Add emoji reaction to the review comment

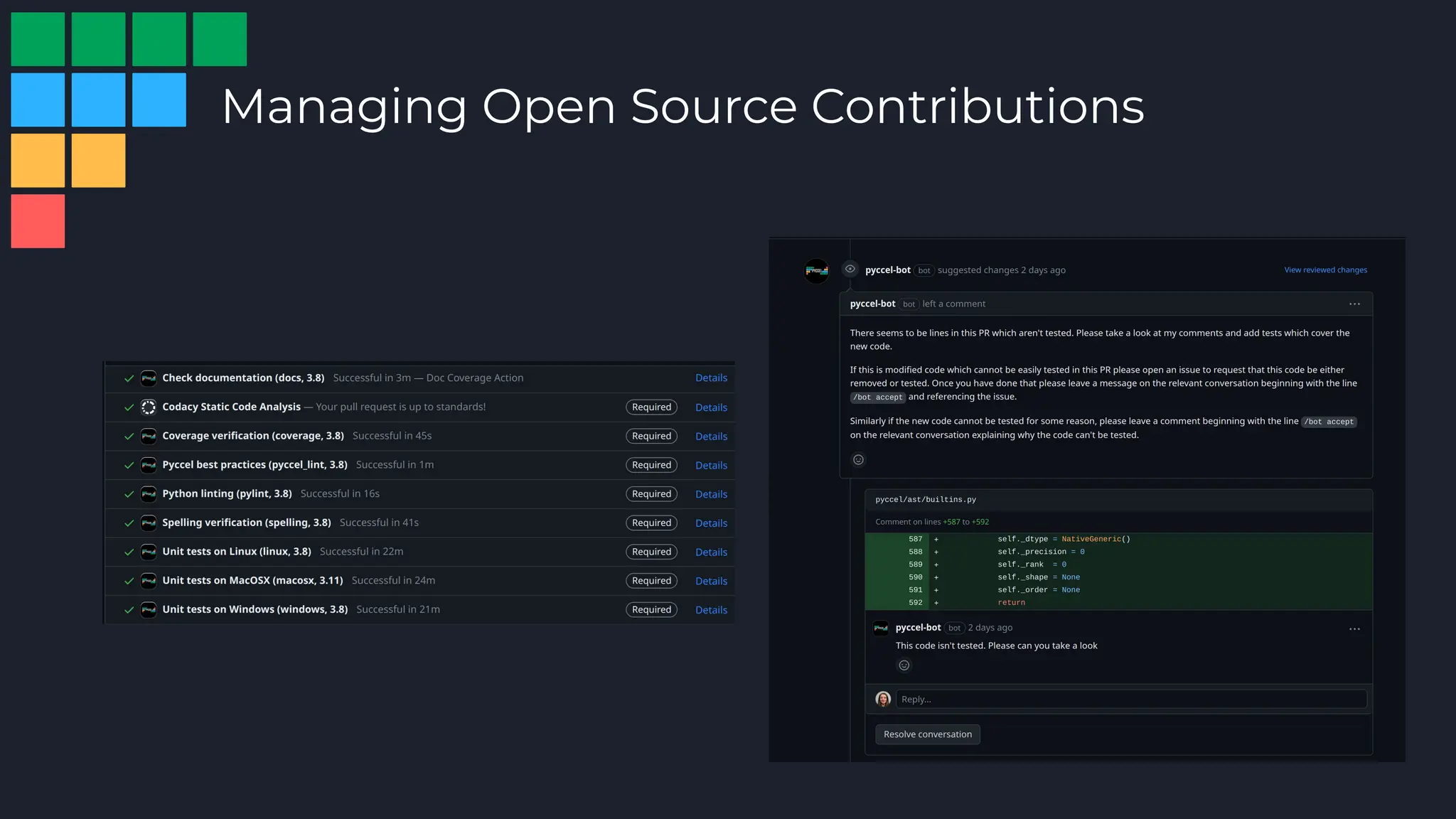(x=858, y=460)
